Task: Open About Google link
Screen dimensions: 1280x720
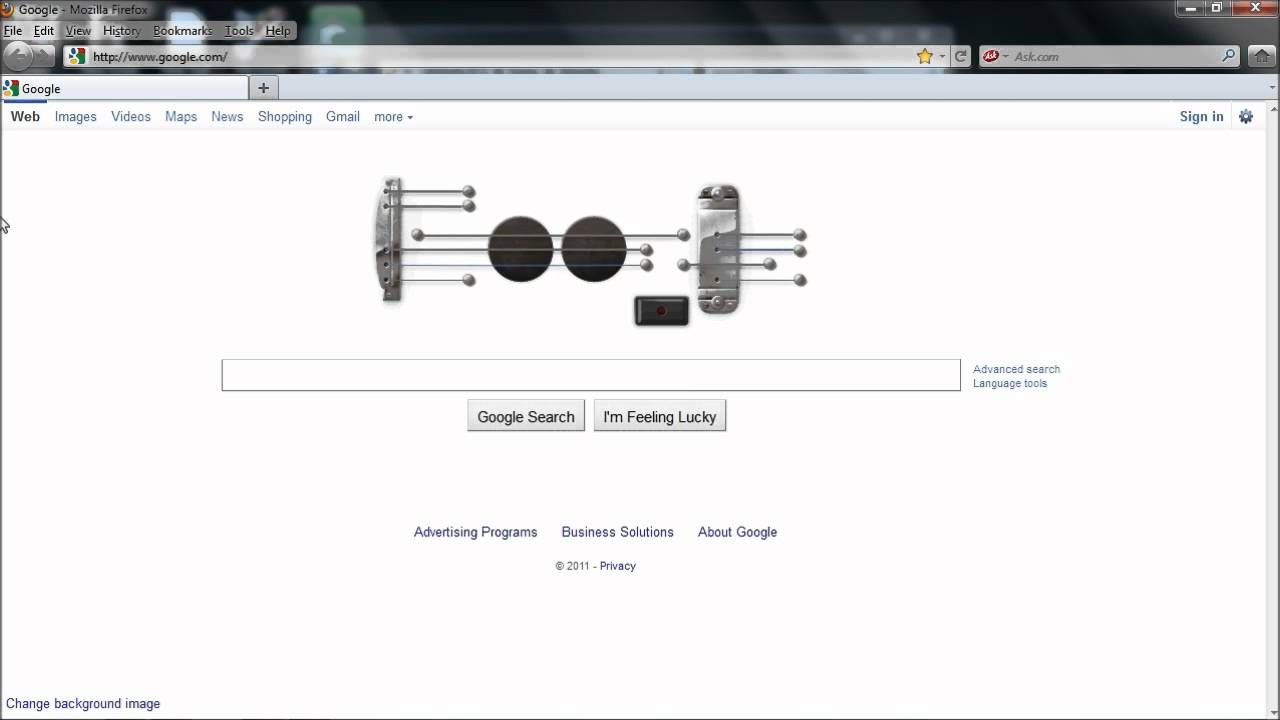Action: 738,532
